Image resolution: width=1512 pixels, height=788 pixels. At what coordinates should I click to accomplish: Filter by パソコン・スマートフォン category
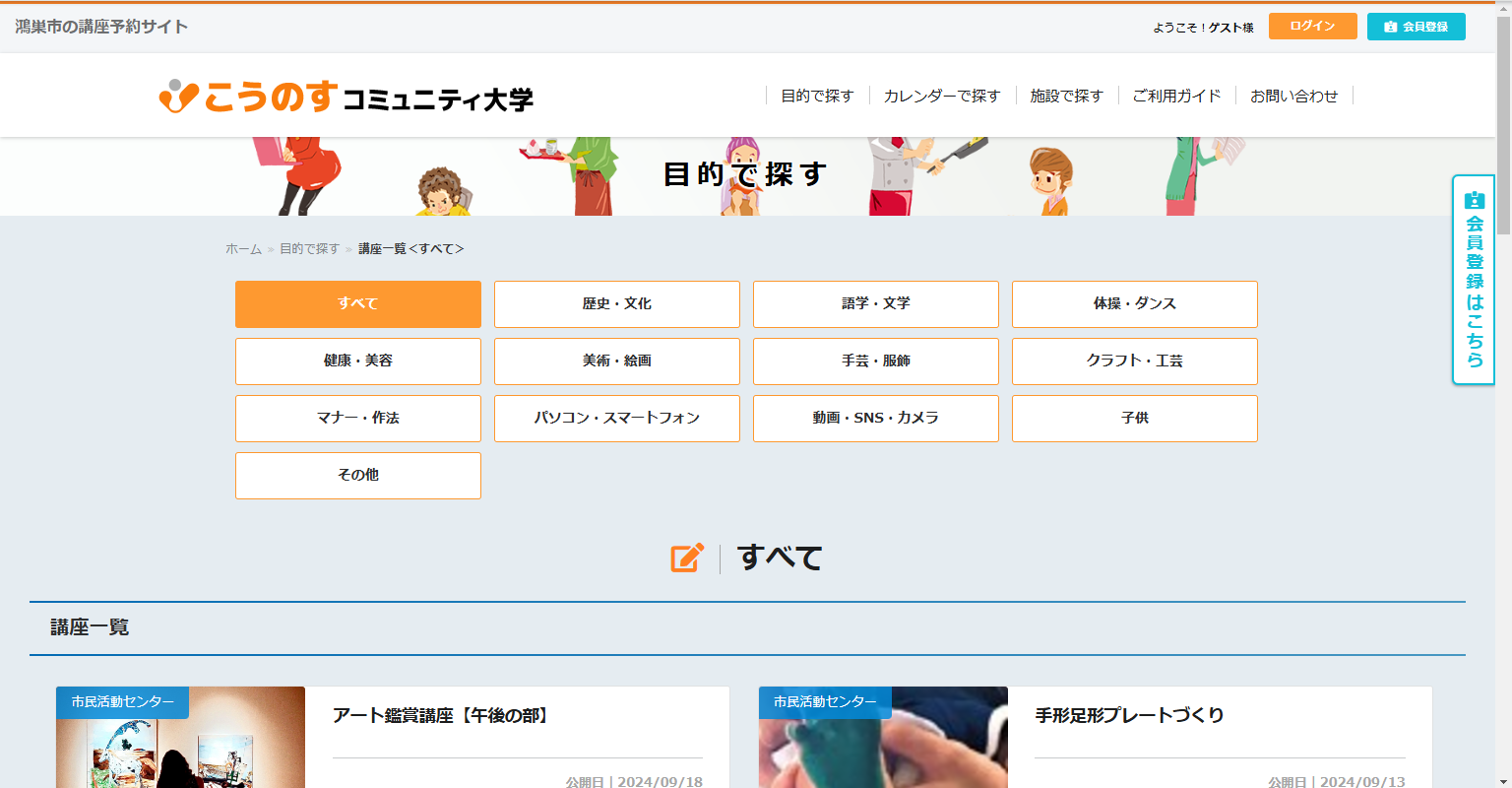[x=617, y=419]
